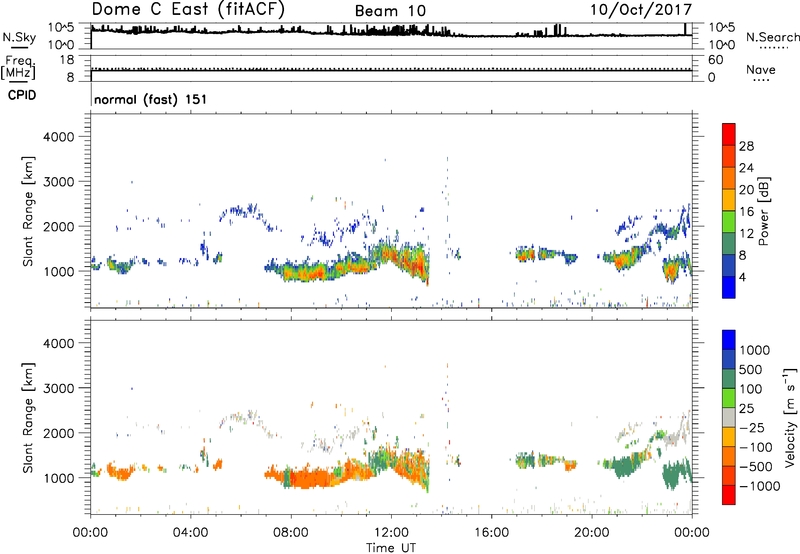Pick the red bottom Velocity colorbar segment
The image size is (800, 554).
(729, 495)
